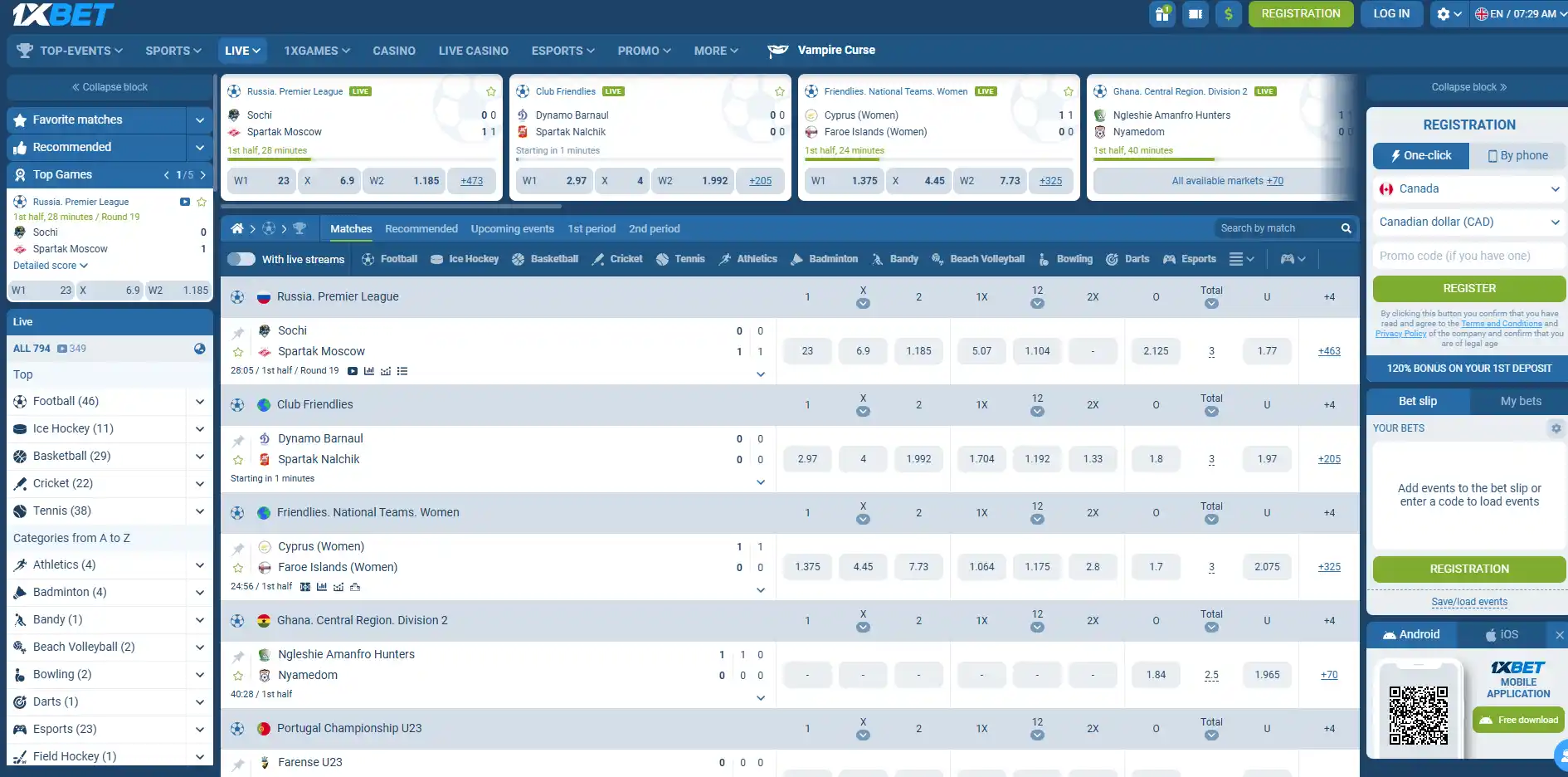The width and height of the screenshot is (1568, 777).
Task: Filter live matches by Darts in sports bar
Action: coord(1128,259)
